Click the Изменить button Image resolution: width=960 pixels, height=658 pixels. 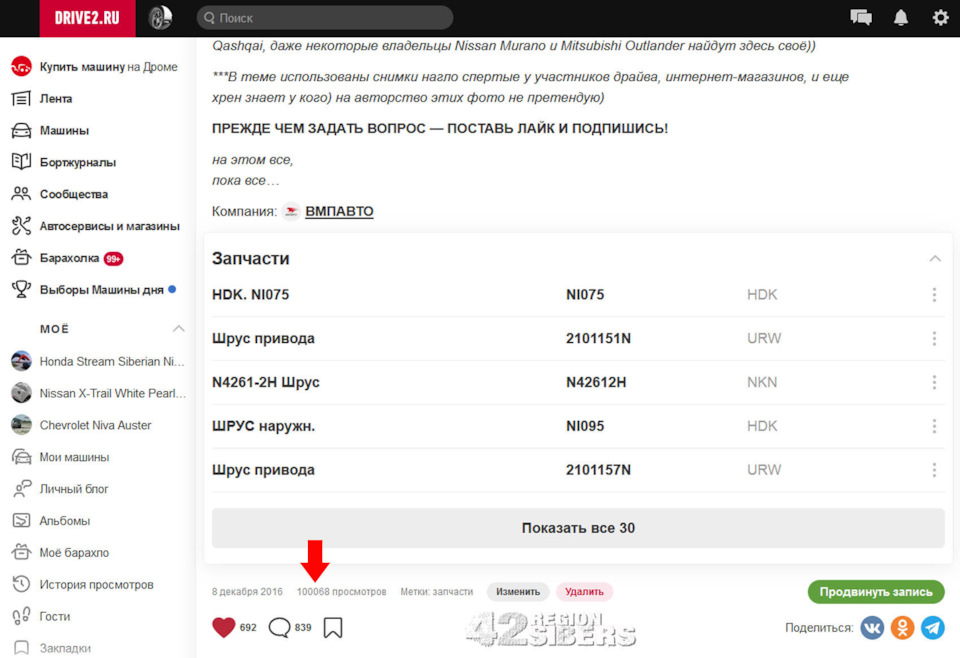pos(518,592)
